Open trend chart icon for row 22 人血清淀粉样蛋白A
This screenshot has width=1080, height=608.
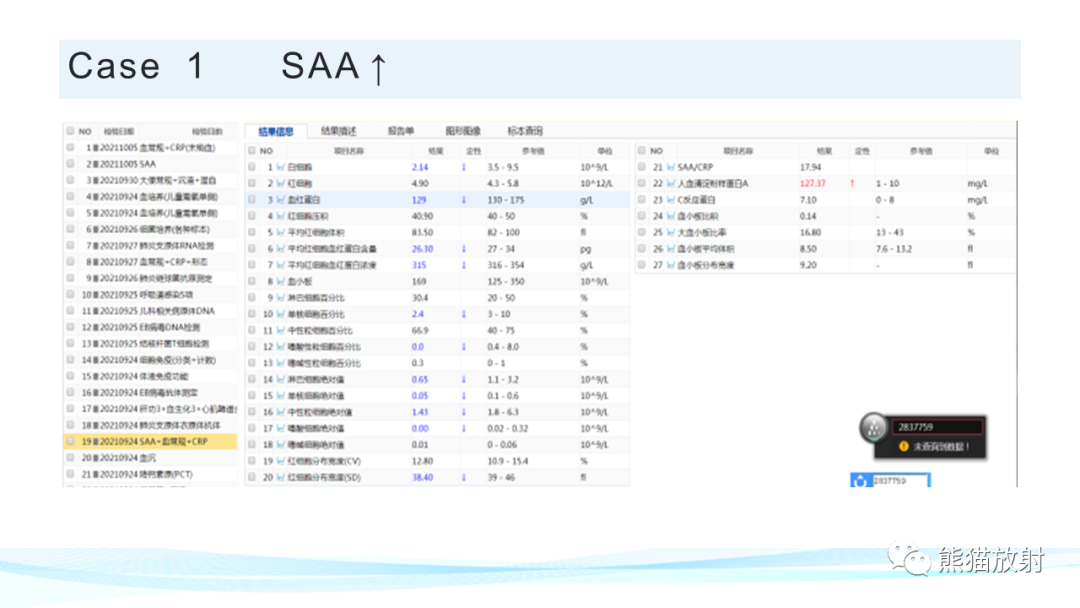pyautogui.click(x=671, y=184)
